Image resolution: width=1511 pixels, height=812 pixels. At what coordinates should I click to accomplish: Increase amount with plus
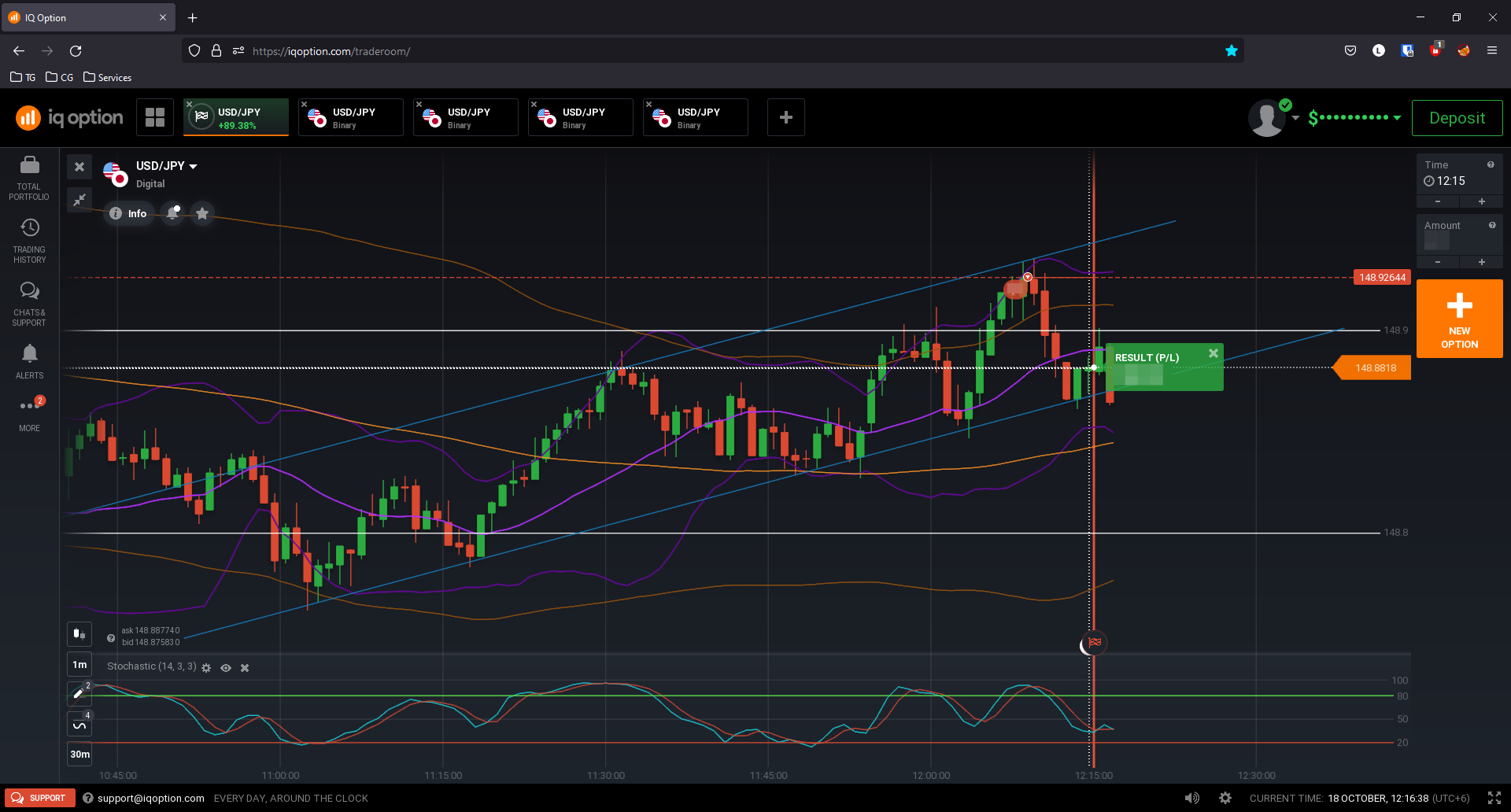point(1482,262)
